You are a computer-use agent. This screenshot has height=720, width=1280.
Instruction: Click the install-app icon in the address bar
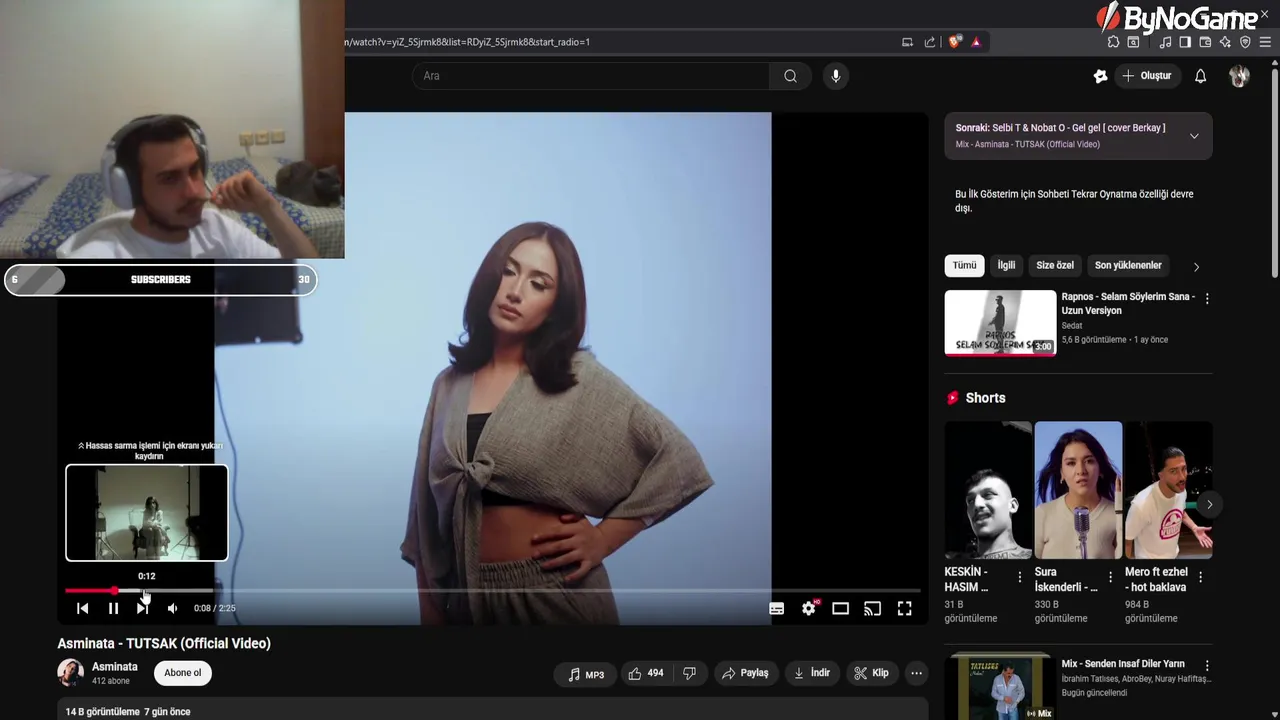click(x=907, y=42)
